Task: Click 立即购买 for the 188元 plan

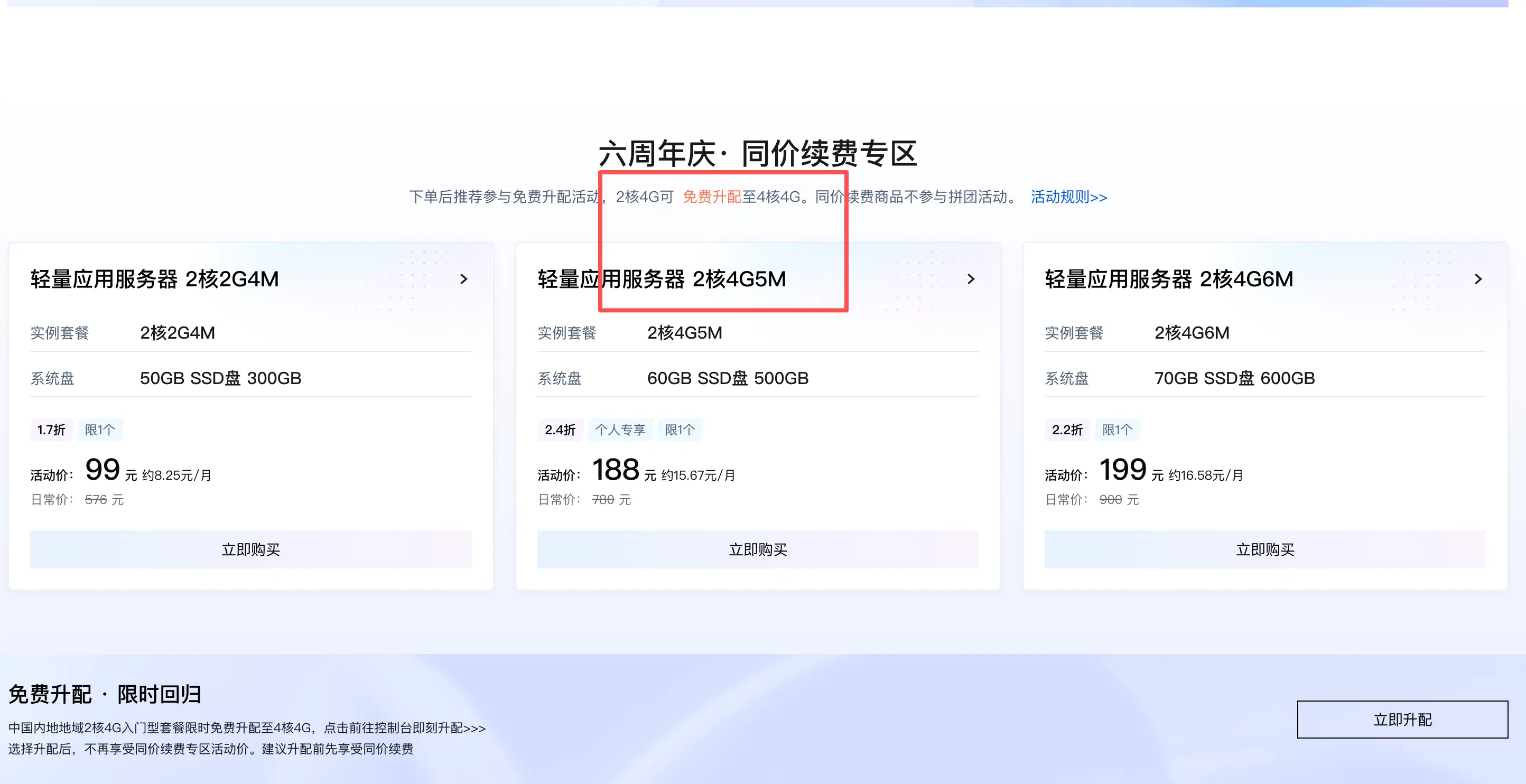Action: point(758,549)
